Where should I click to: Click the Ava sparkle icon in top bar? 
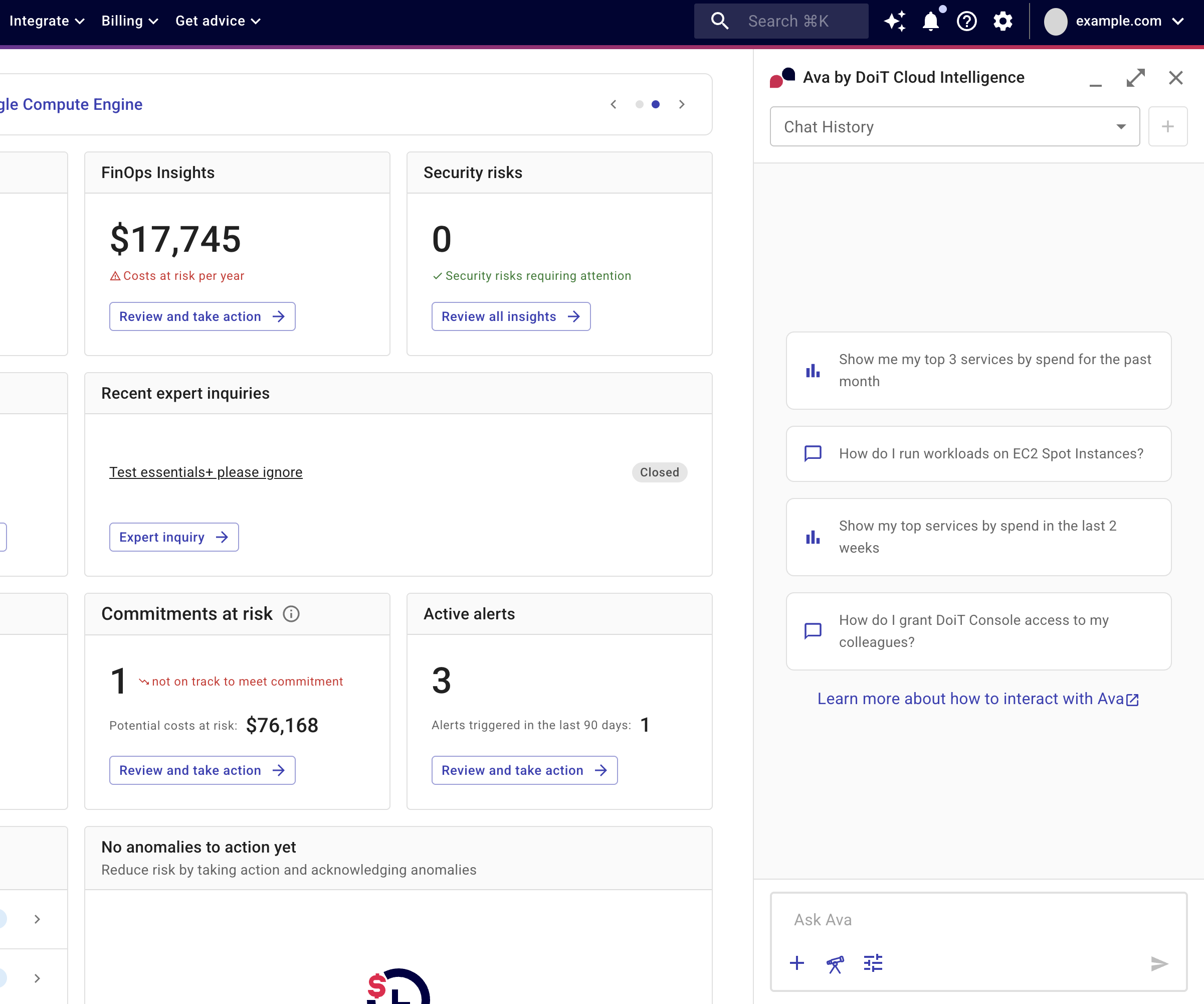(x=894, y=21)
